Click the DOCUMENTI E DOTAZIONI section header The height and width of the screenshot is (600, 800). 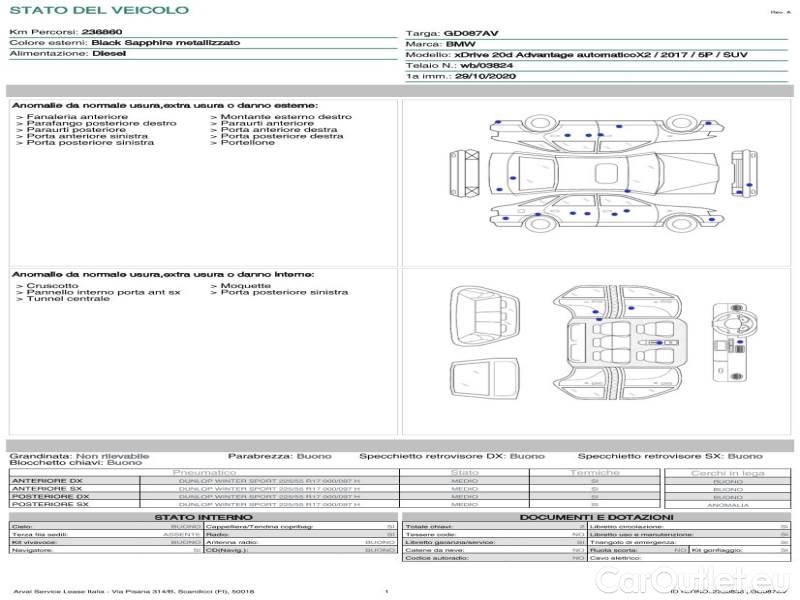point(596,517)
